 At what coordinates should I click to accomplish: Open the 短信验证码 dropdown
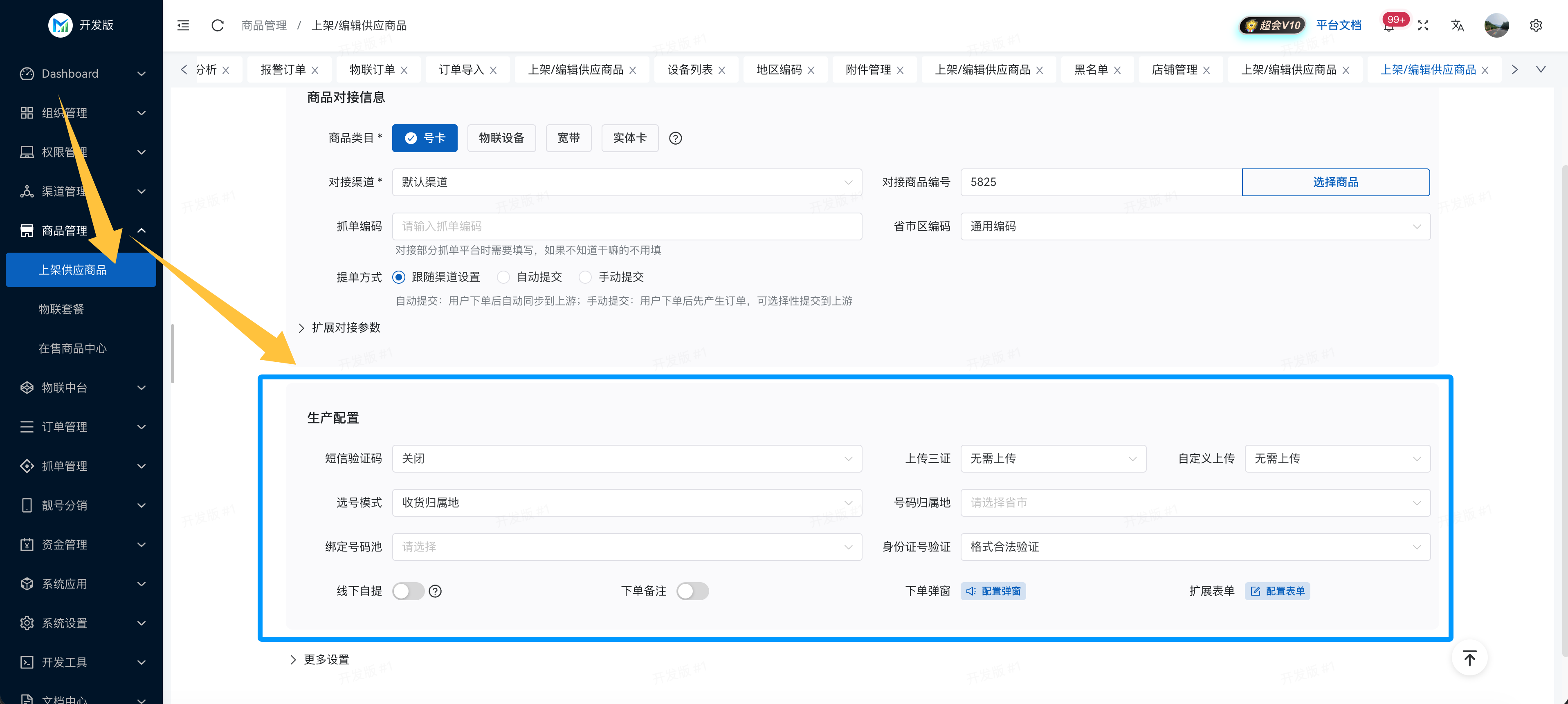tap(627, 459)
